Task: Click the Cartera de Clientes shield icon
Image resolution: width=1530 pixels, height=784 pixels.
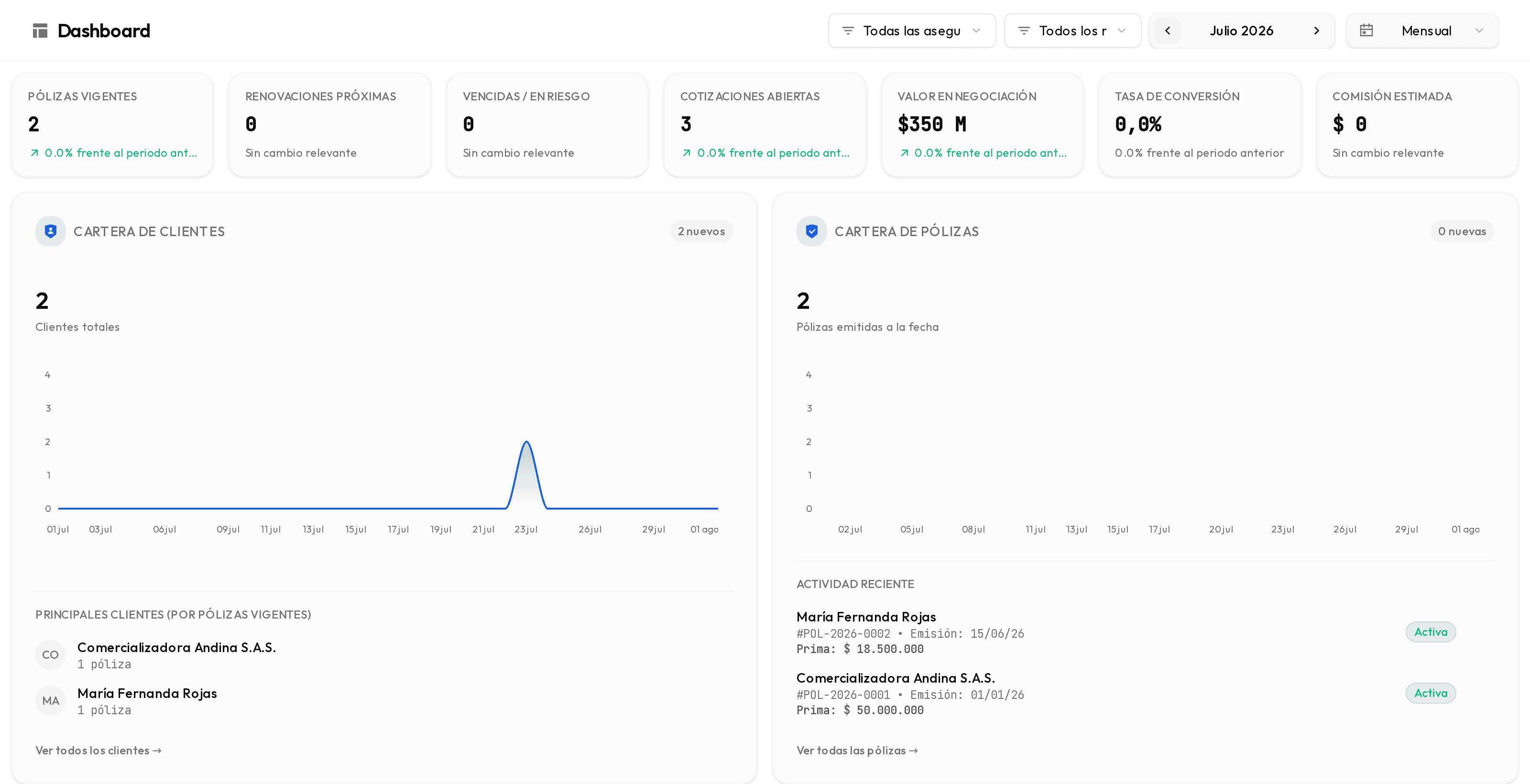Action: (x=51, y=231)
